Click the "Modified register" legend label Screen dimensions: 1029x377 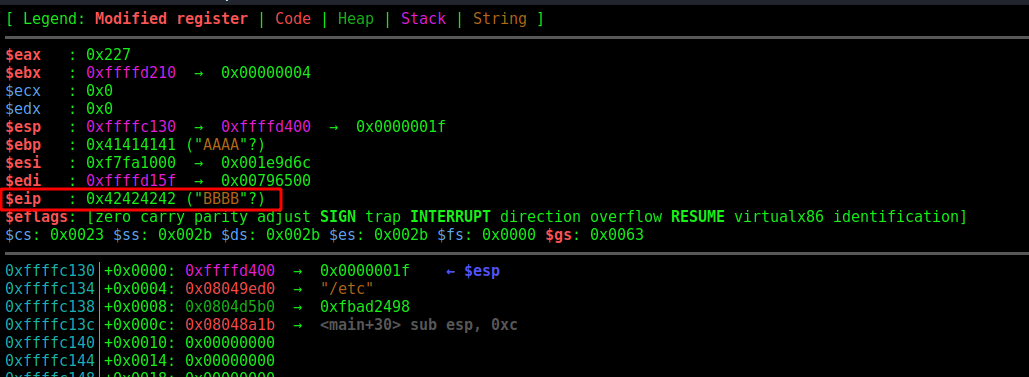171,18
